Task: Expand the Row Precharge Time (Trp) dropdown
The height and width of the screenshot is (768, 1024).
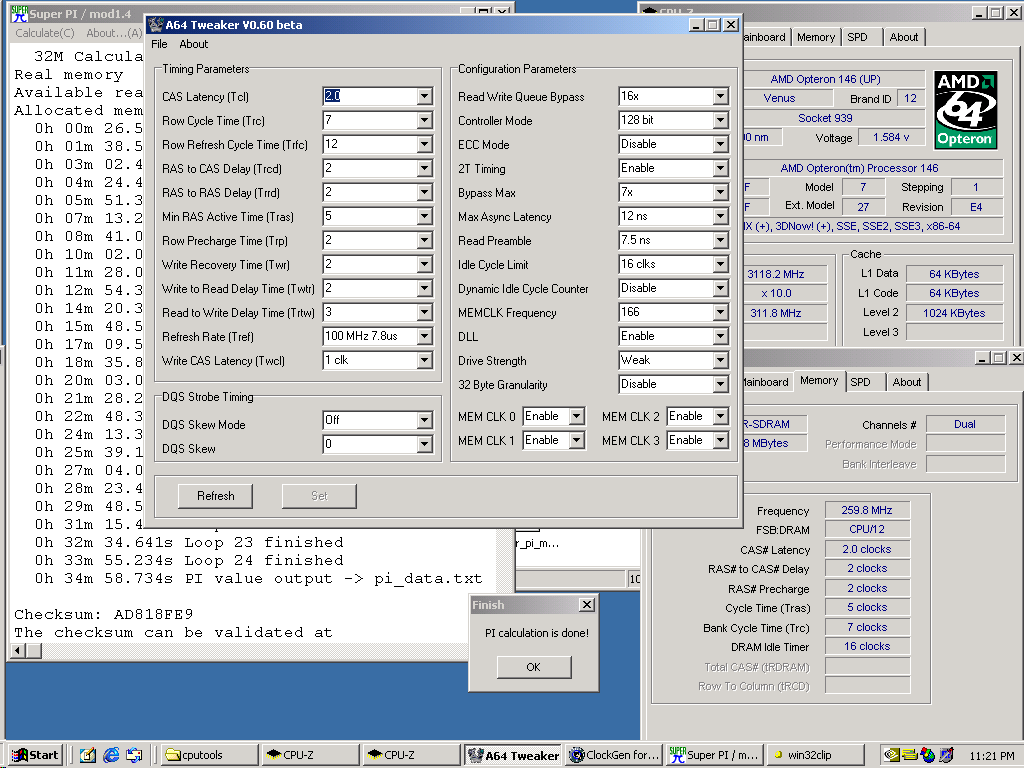Action: point(424,240)
